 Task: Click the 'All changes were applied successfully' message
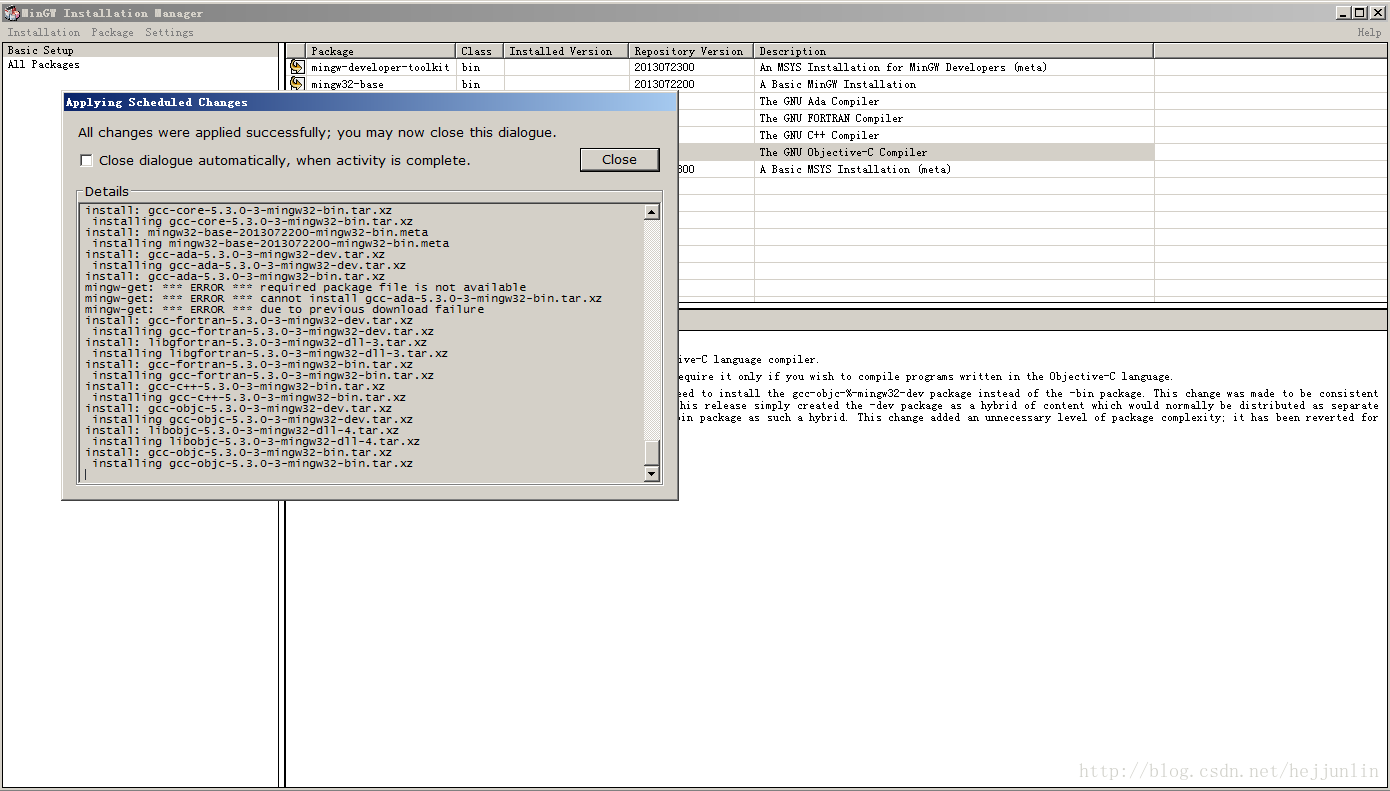(x=317, y=132)
